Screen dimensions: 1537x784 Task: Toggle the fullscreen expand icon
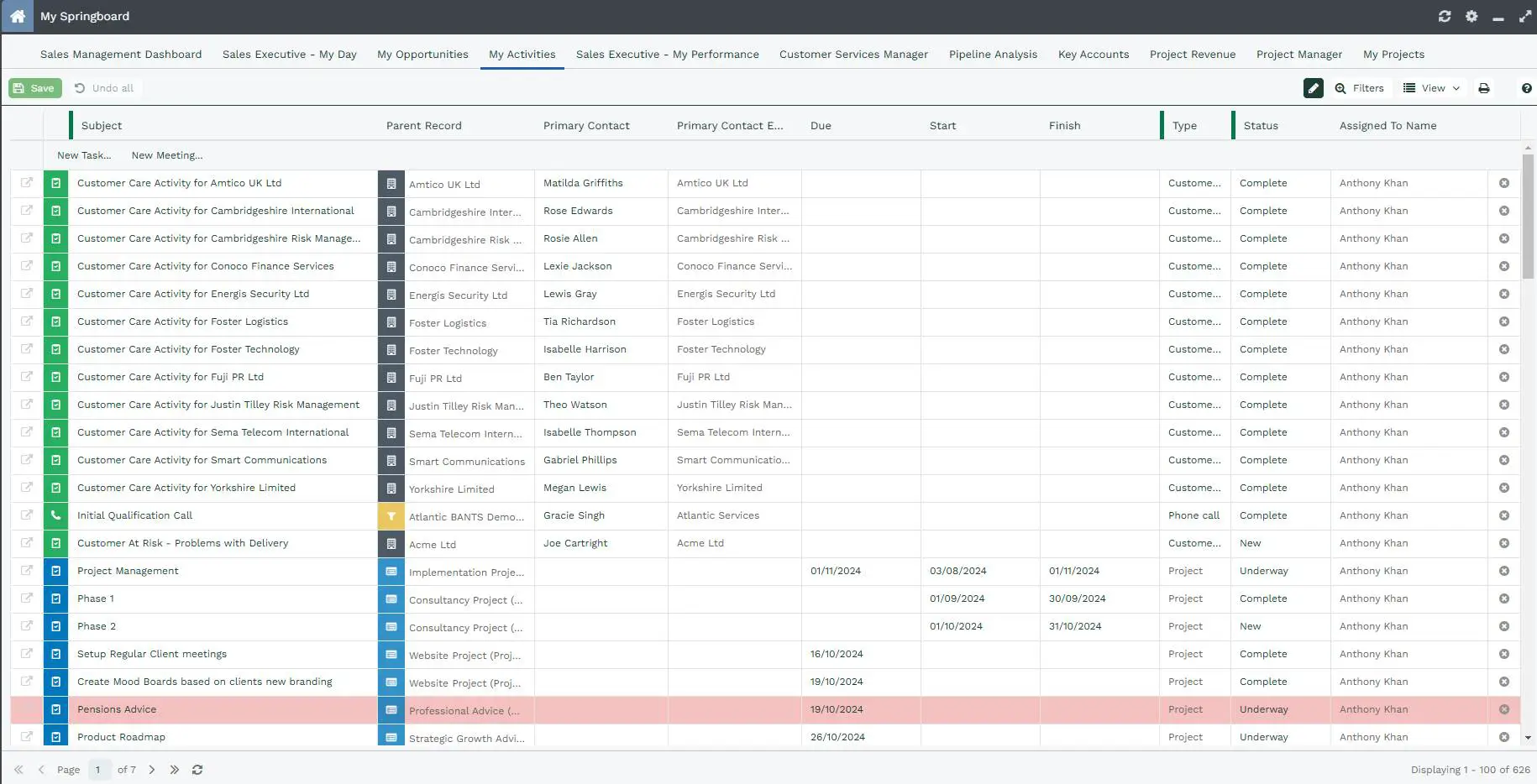point(1525,17)
